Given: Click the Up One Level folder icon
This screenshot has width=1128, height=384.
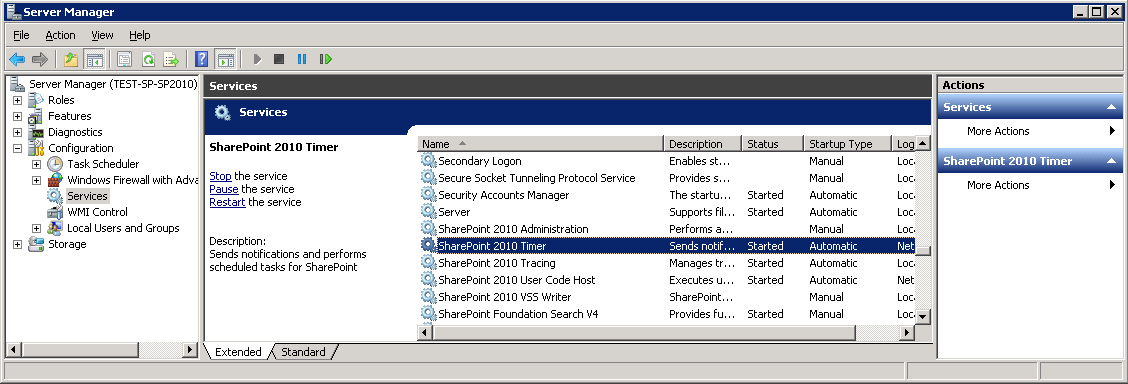Looking at the screenshot, I should coord(70,59).
